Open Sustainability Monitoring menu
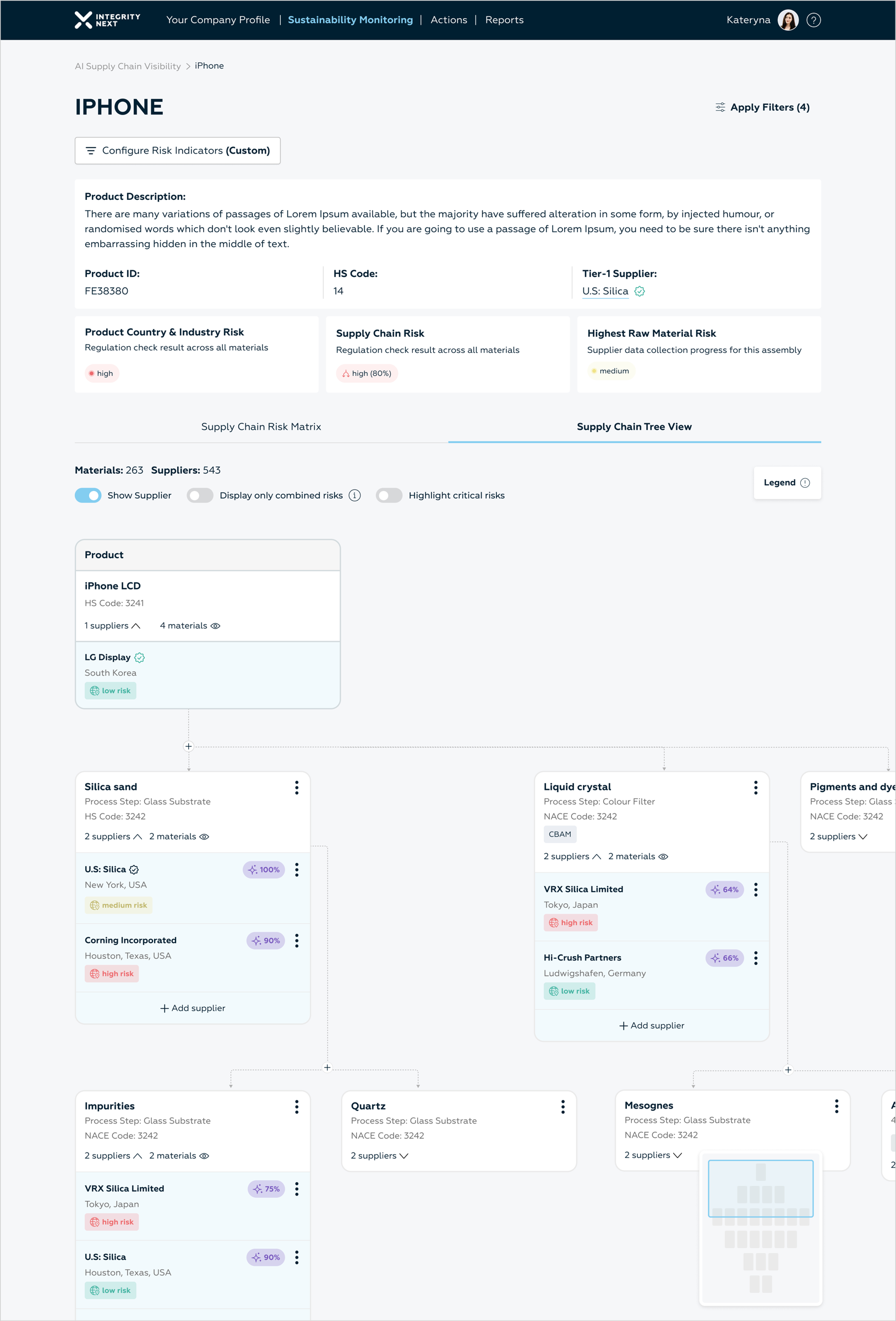This screenshot has height=1321, width=896. pos(350,20)
